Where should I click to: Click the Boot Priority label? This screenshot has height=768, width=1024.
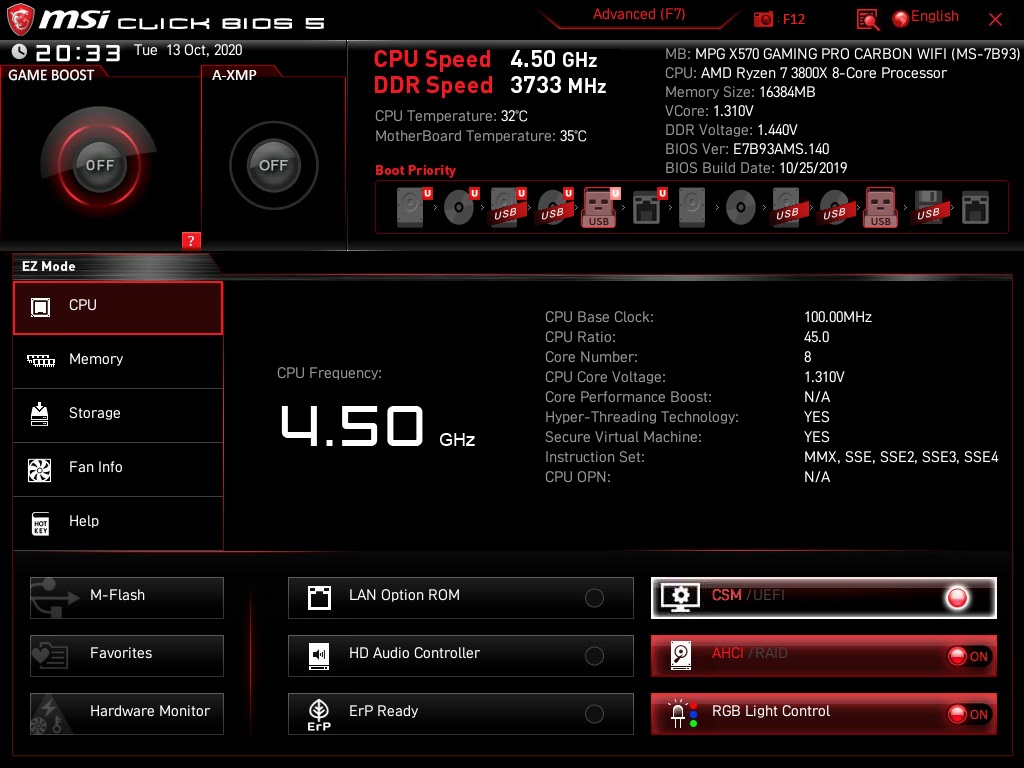[415, 170]
